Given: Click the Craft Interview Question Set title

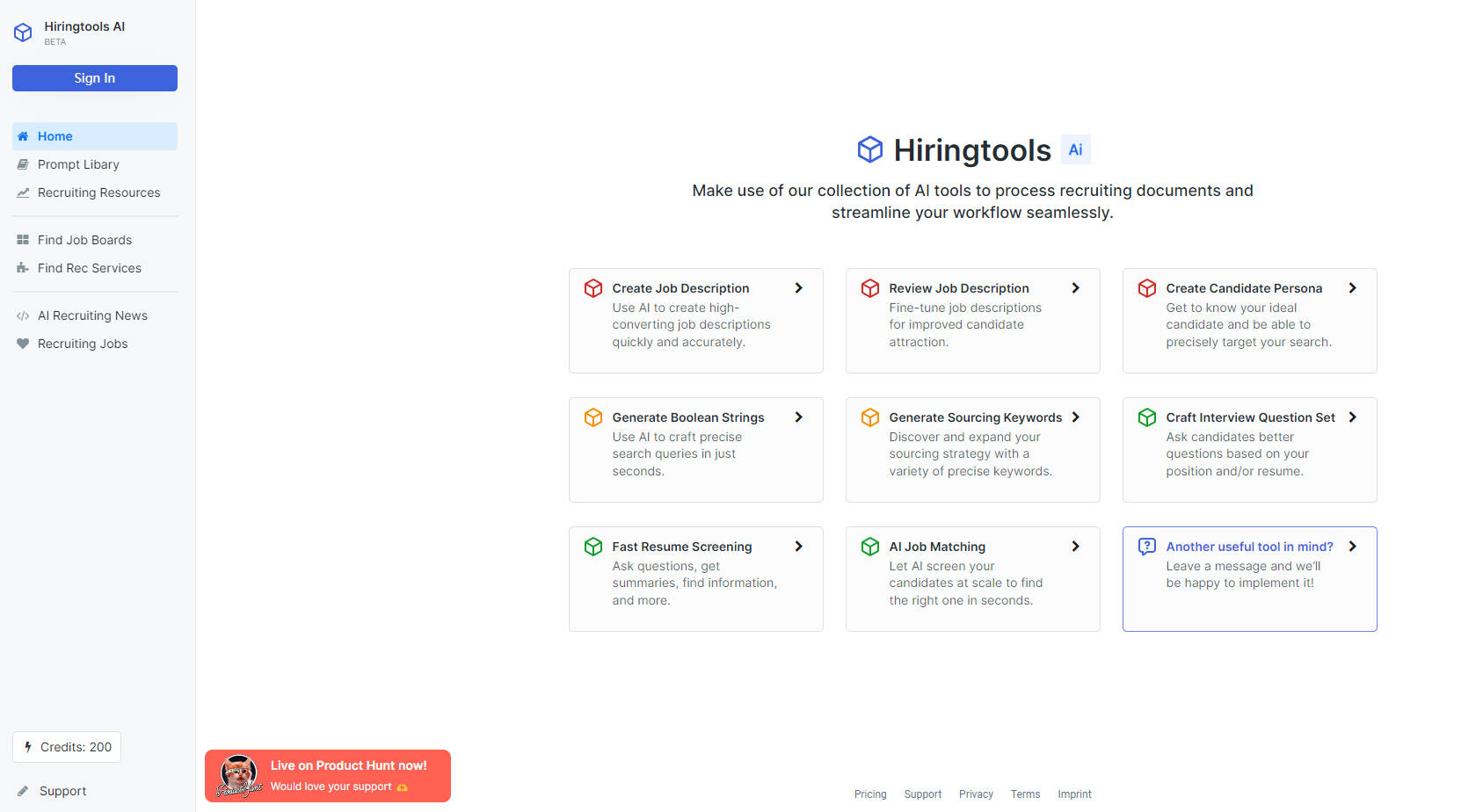Looking at the screenshot, I should (1251, 417).
